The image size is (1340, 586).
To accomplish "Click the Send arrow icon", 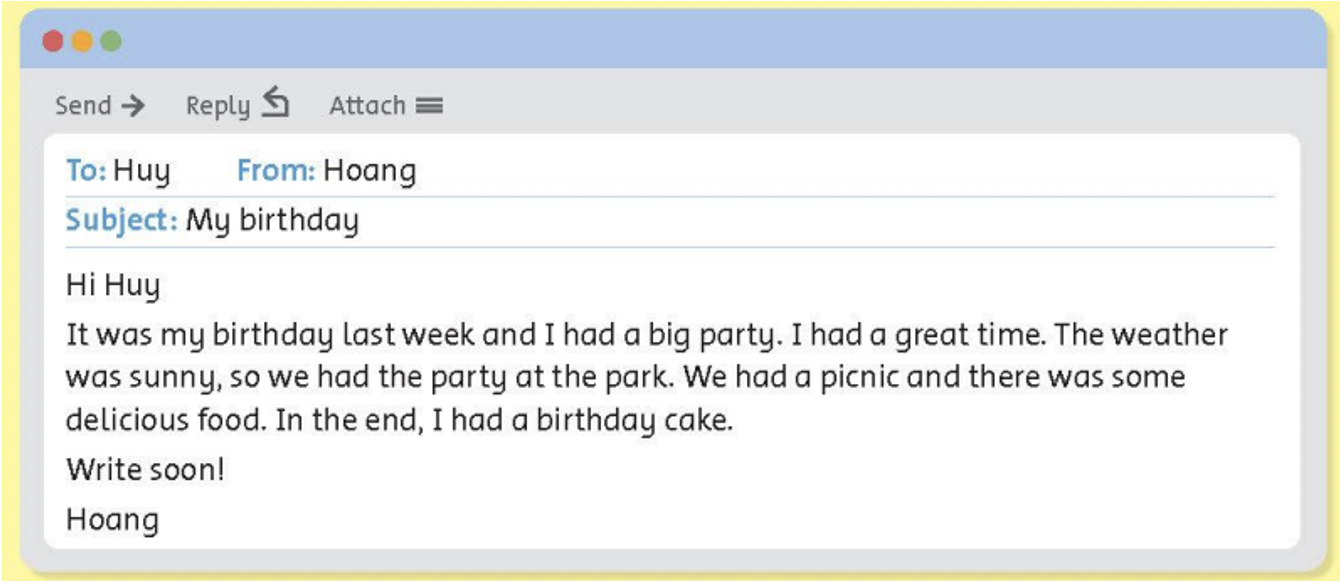I will [x=132, y=105].
